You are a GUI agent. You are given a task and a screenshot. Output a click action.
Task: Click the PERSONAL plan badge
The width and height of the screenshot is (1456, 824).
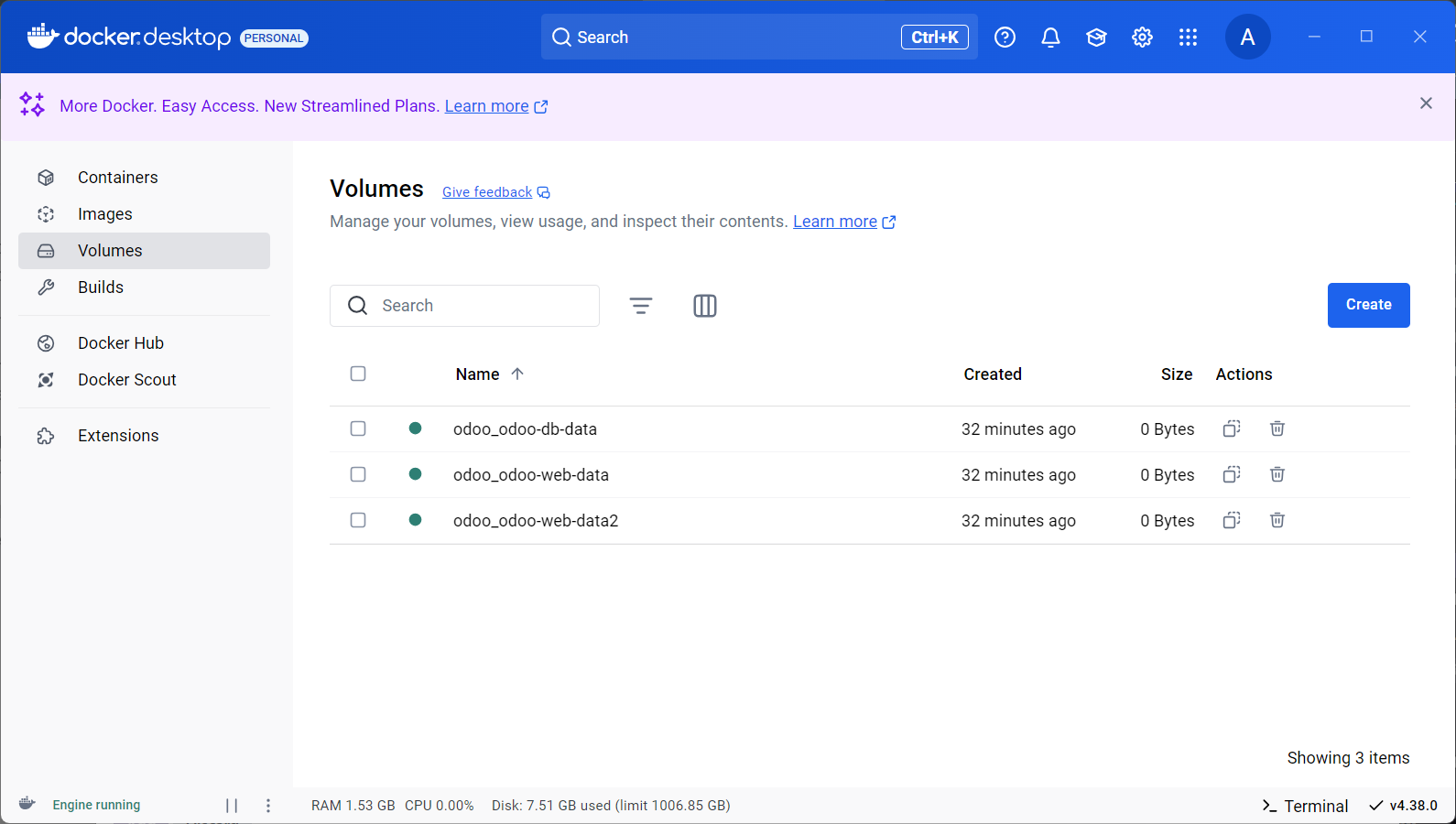(274, 38)
